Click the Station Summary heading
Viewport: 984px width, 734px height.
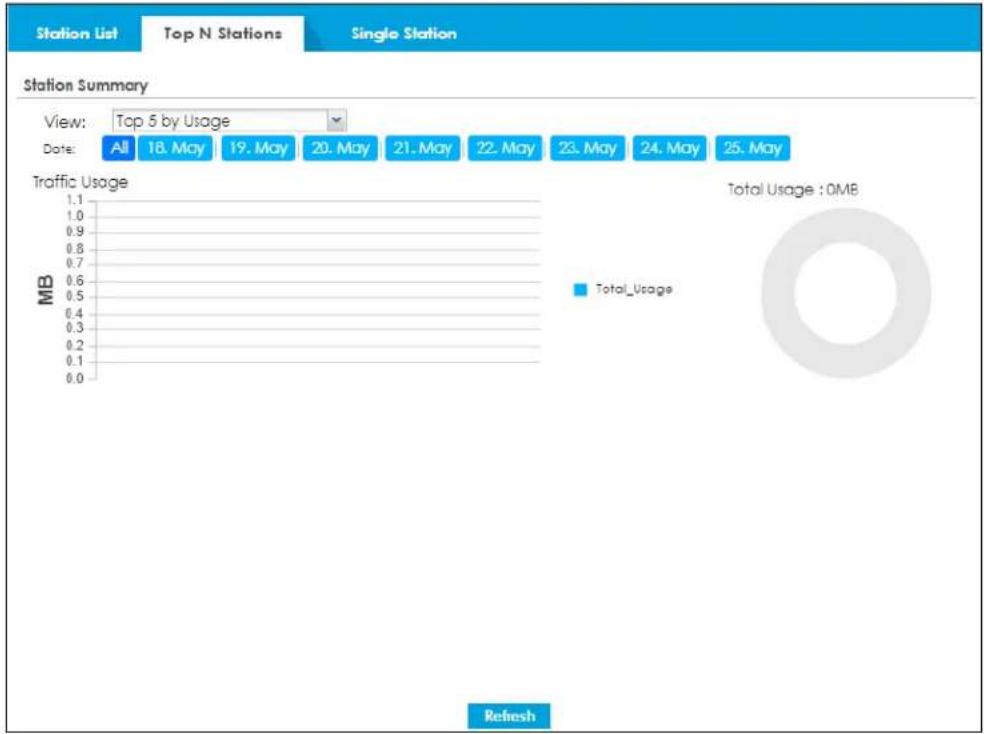click(x=85, y=85)
